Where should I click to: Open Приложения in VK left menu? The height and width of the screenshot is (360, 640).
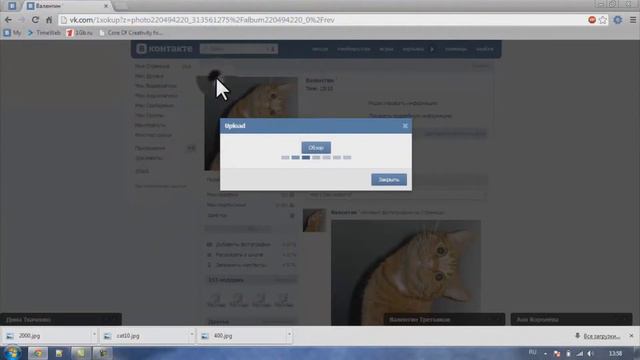[x=150, y=148]
